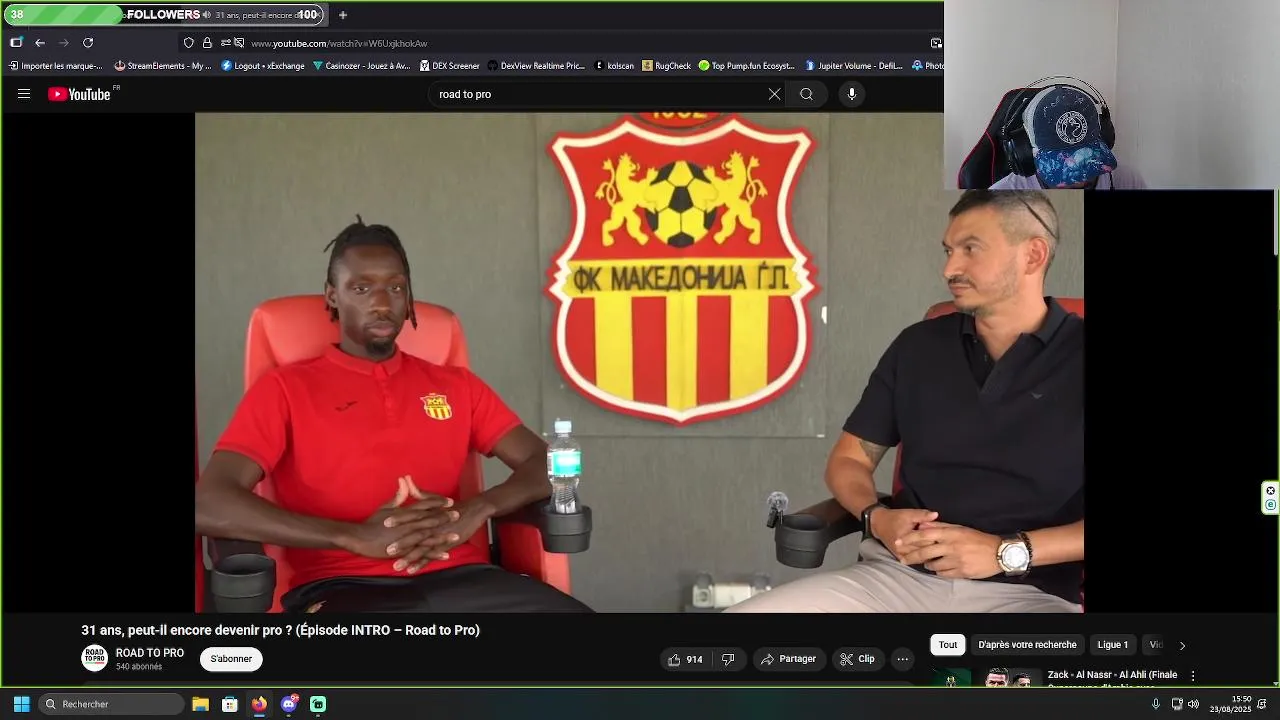Open the StreamElements bookmark
Image resolution: width=1280 pixels, height=720 pixels.
click(163, 66)
